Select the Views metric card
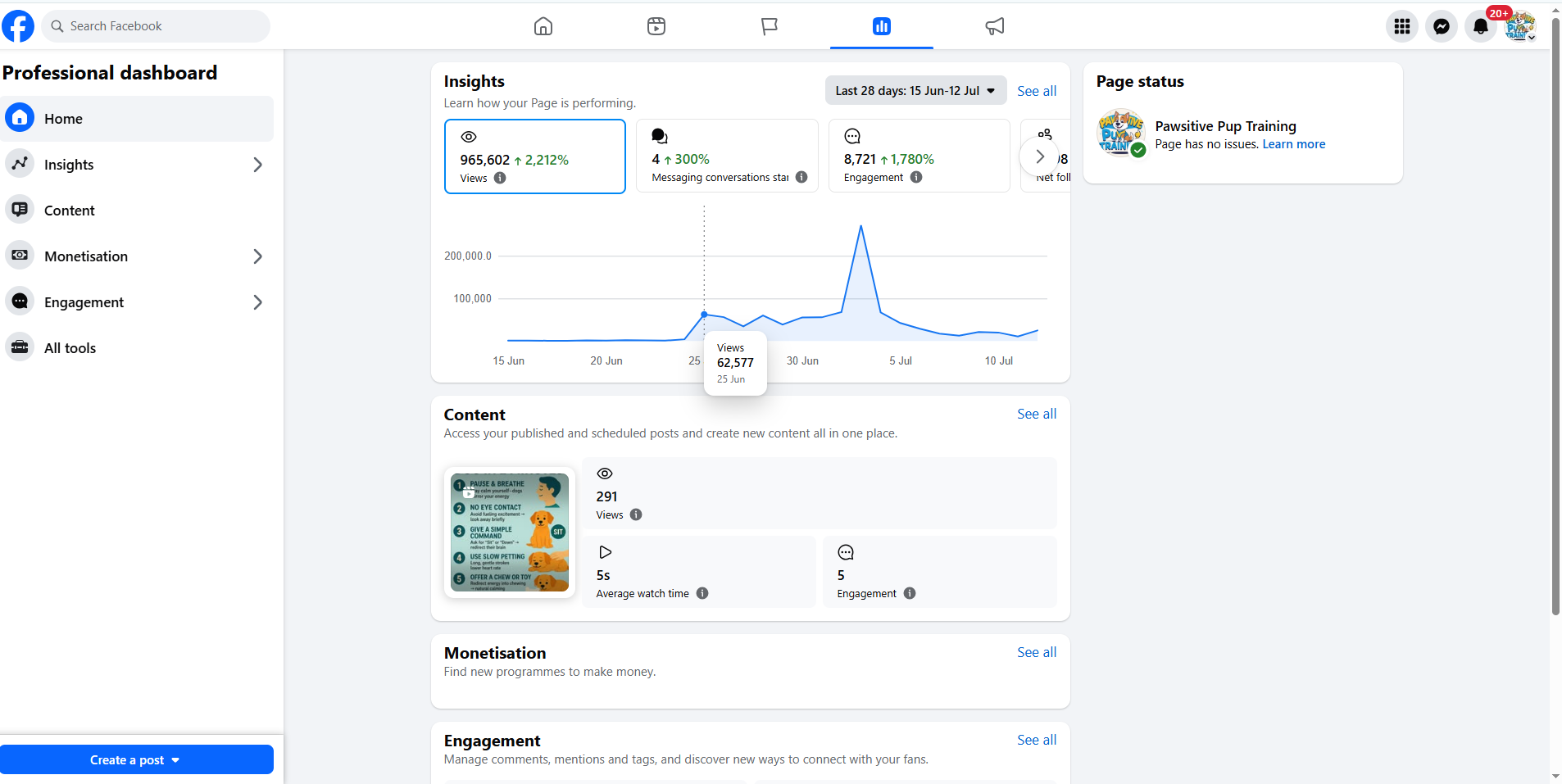This screenshot has width=1562, height=784. click(x=535, y=156)
